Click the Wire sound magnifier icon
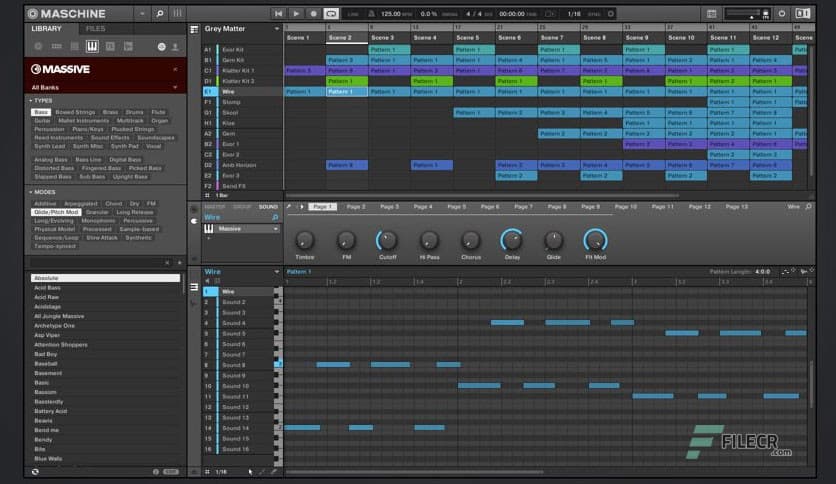 coord(275,217)
